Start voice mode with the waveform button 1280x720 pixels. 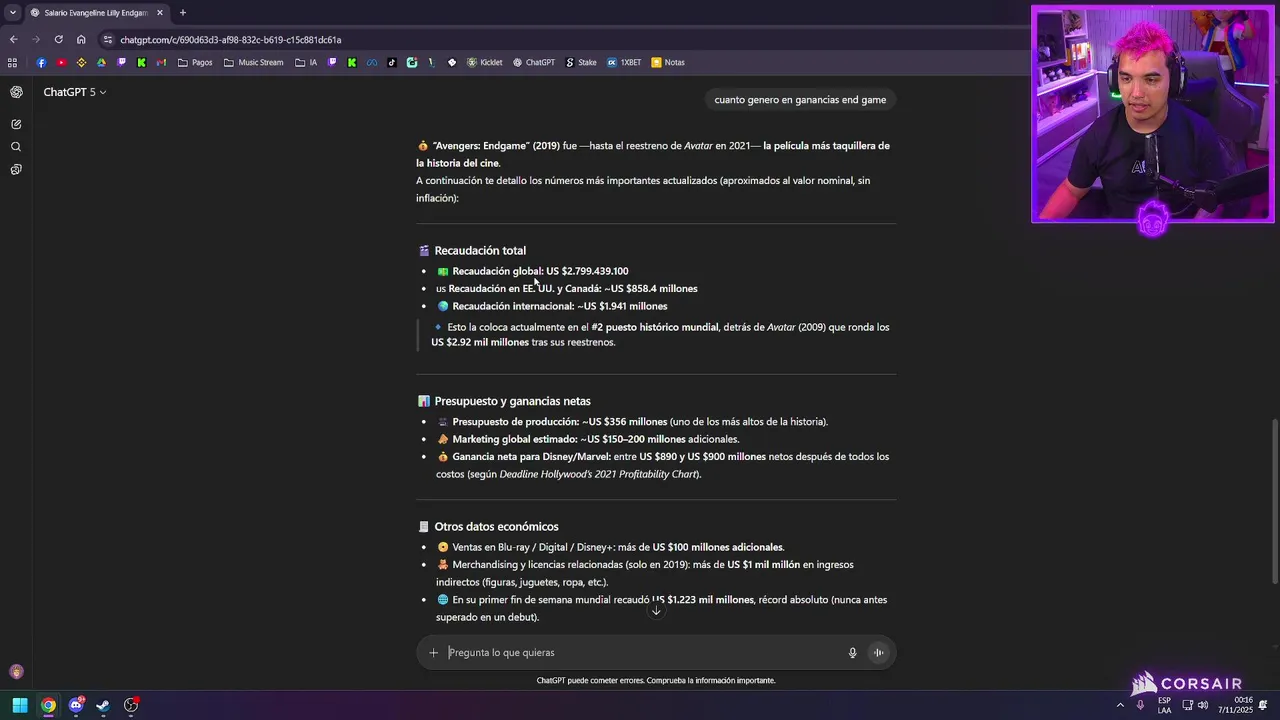[x=878, y=653]
